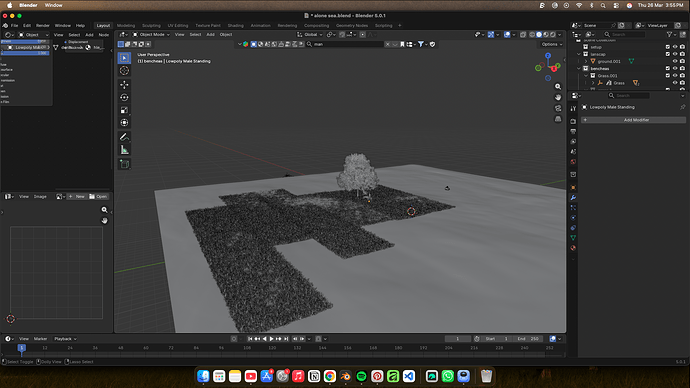Clear the 'man' search field with X
Screen dimensions: 690x388
coord(387,44)
